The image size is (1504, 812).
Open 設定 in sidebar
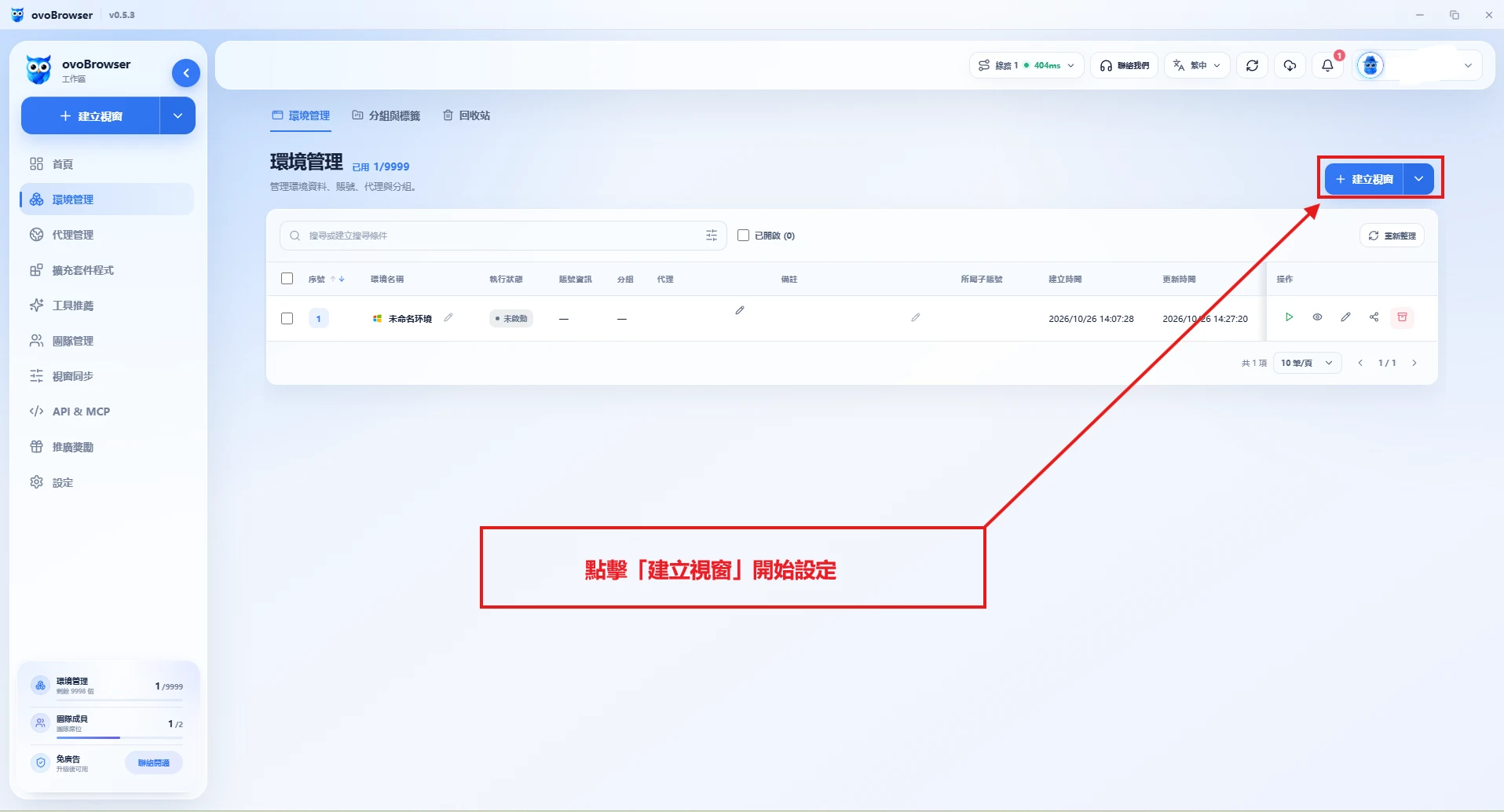[x=107, y=482]
